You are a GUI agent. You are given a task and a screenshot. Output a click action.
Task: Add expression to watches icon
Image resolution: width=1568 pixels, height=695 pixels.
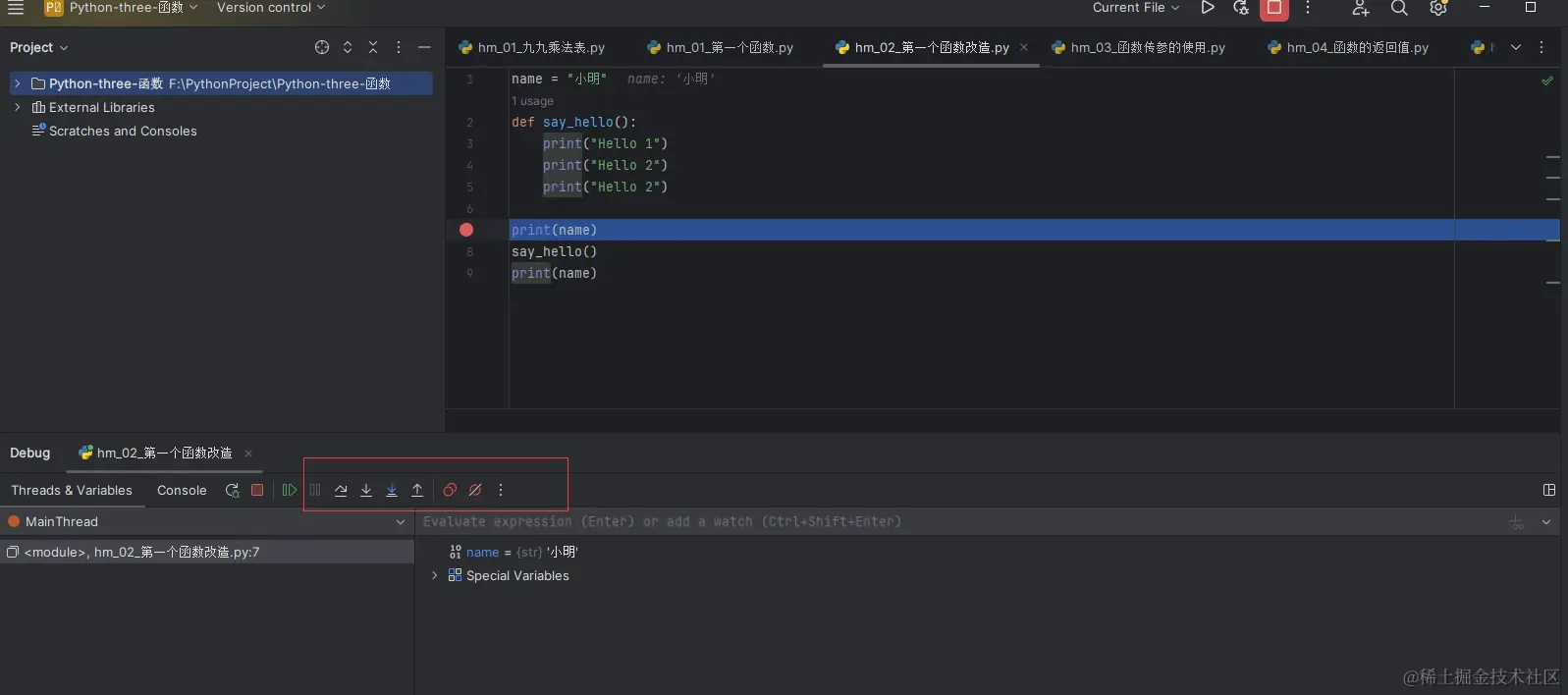pos(1517,522)
